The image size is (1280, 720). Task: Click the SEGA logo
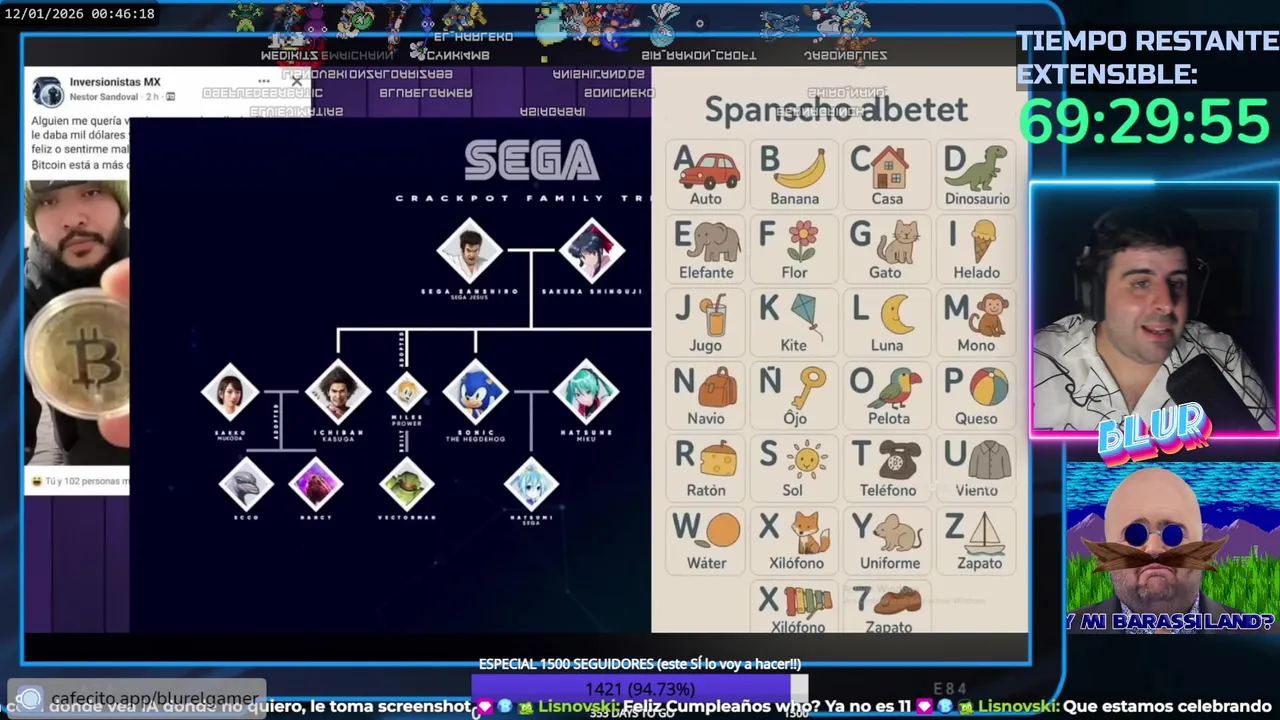click(x=532, y=160)
